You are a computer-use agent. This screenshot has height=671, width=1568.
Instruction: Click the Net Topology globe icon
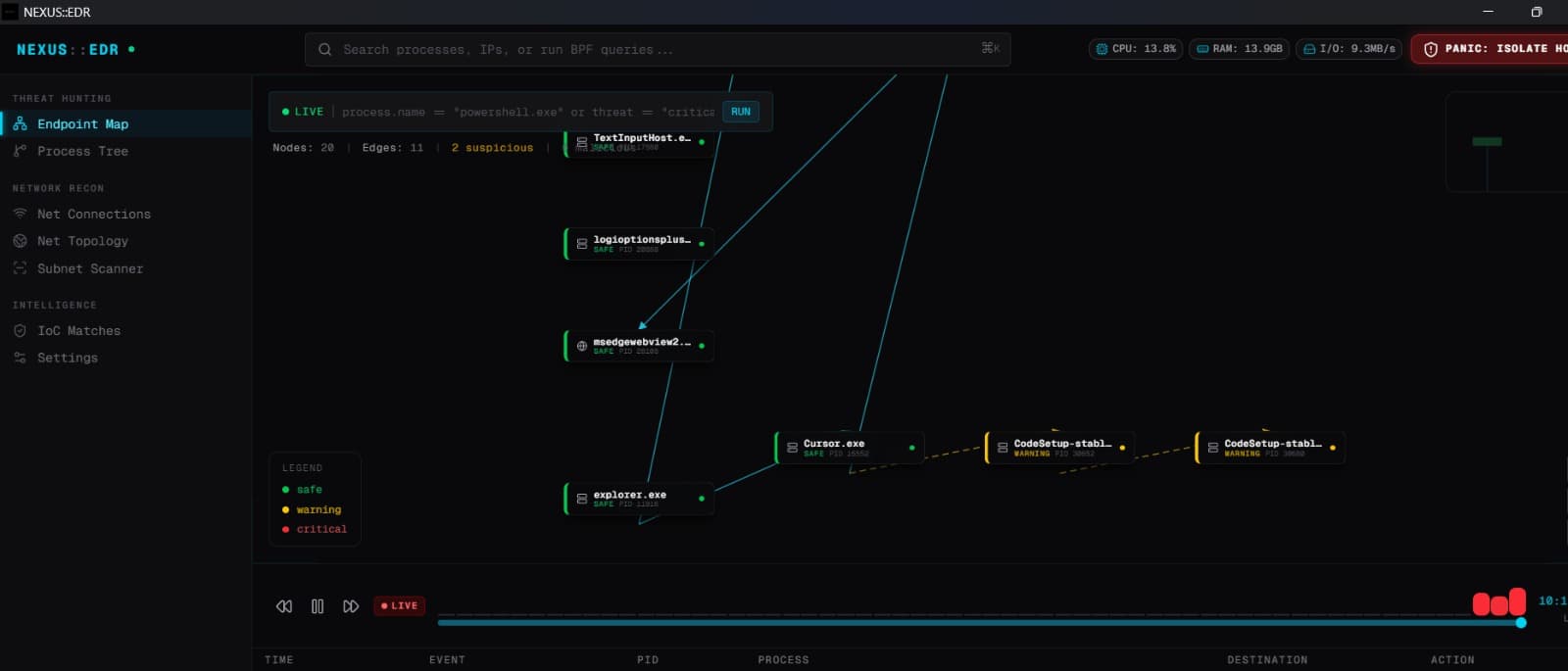coord(20,241)
